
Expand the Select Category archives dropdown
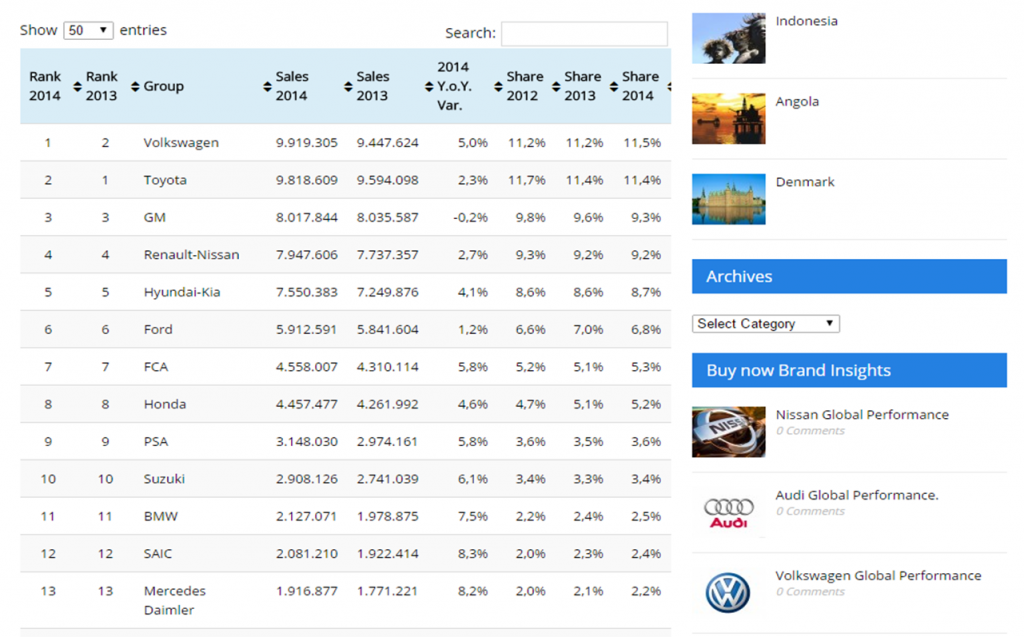coord(765,323)
